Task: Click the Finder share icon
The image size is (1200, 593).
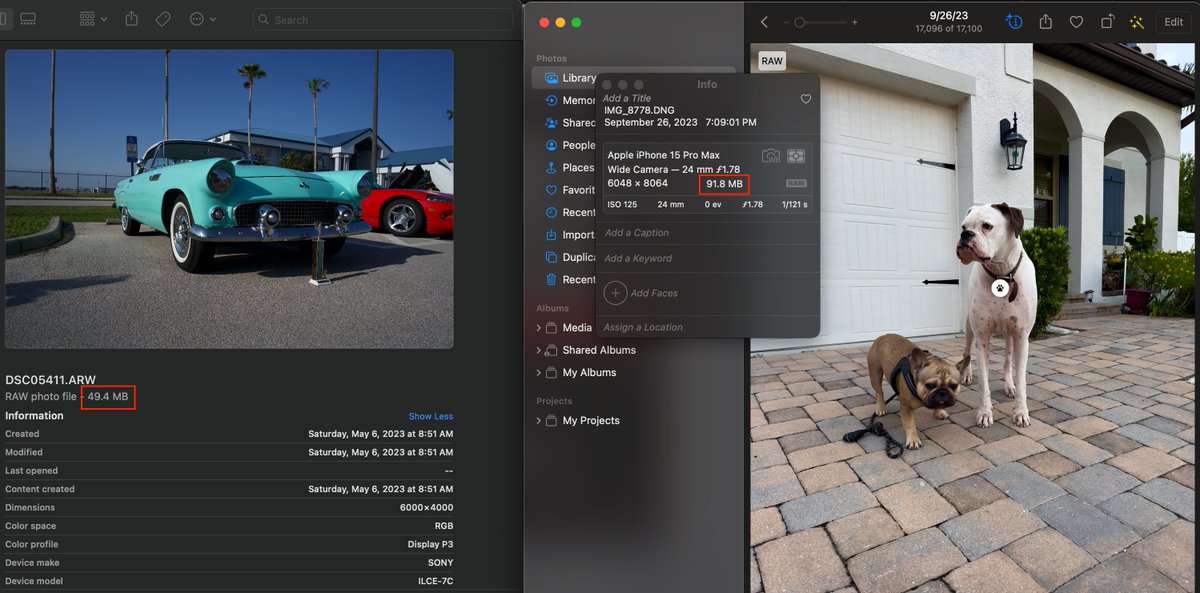Action: click(132, 19)
